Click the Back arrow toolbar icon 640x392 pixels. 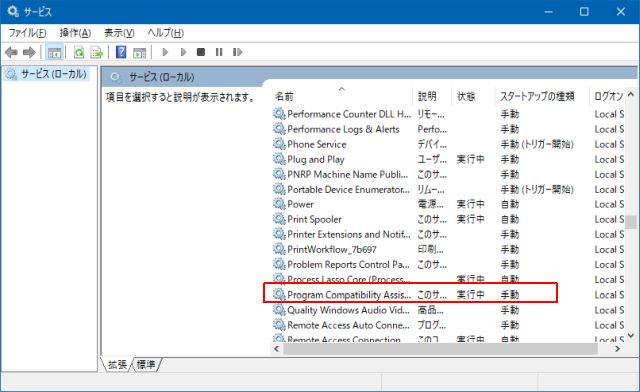11,52
